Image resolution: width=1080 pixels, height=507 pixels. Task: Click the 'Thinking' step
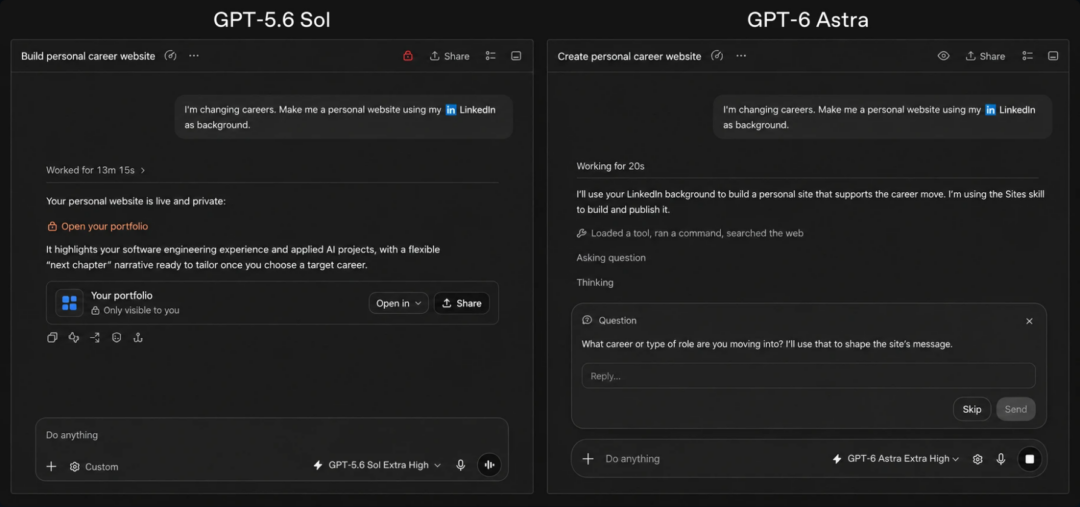click(x=594, y=282)
